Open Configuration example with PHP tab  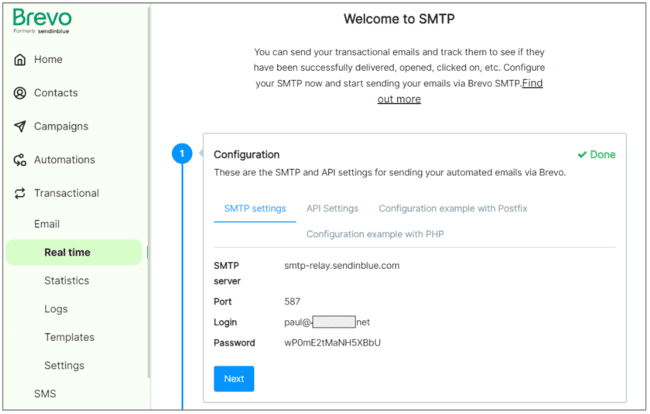click(375, 235)
